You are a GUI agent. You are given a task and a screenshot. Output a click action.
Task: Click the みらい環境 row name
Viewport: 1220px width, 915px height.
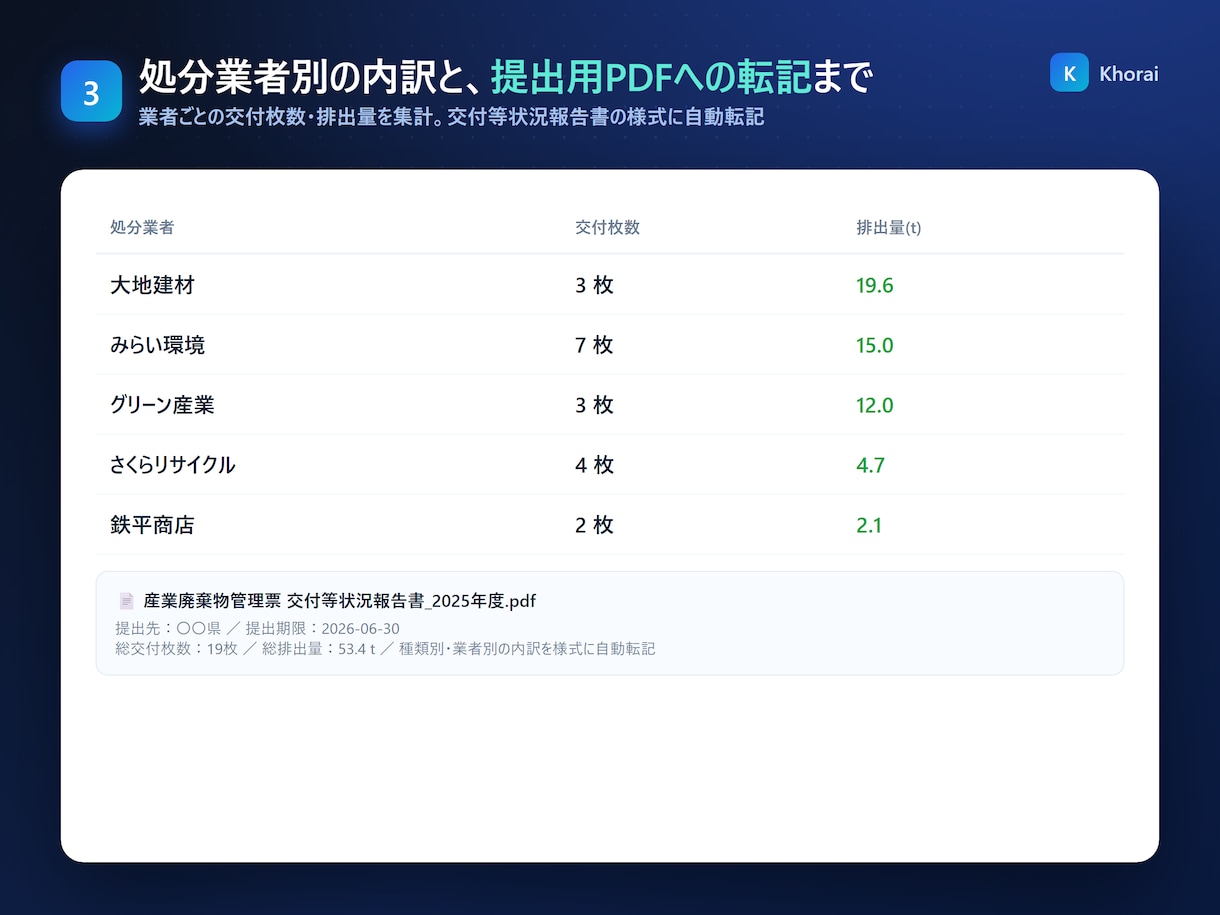[x=157, y=345]
